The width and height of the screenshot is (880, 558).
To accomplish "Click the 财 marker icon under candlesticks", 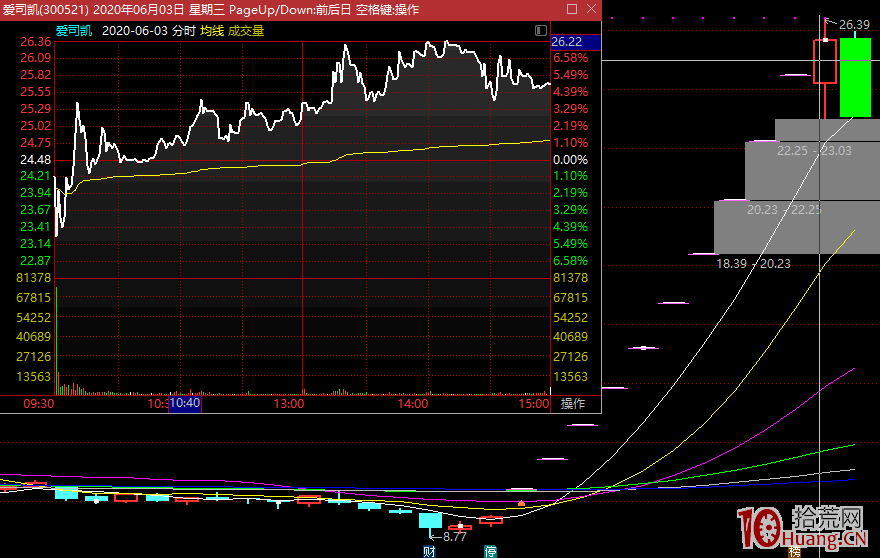I will point(430,551).
